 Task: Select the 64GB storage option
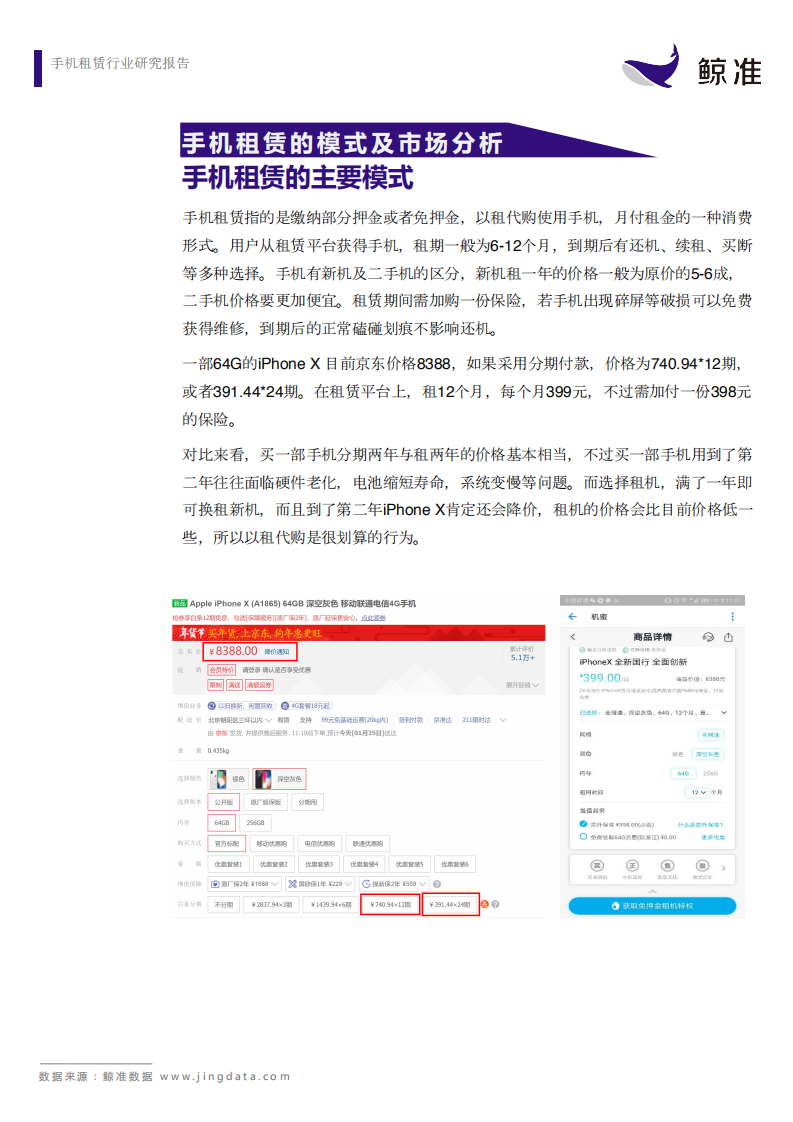222,823
